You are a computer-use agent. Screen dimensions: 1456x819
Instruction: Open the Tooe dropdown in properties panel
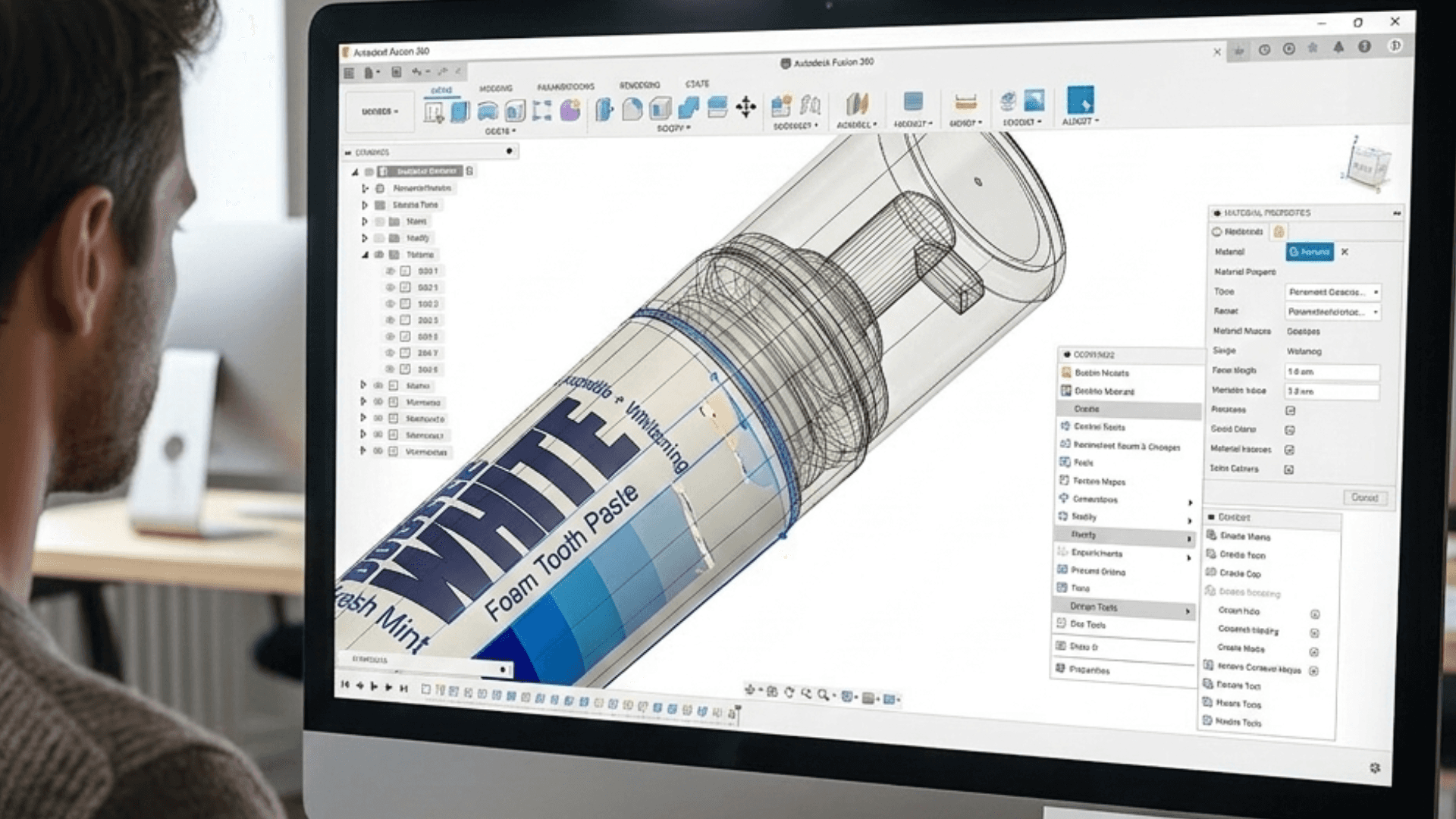[1332, 292]
